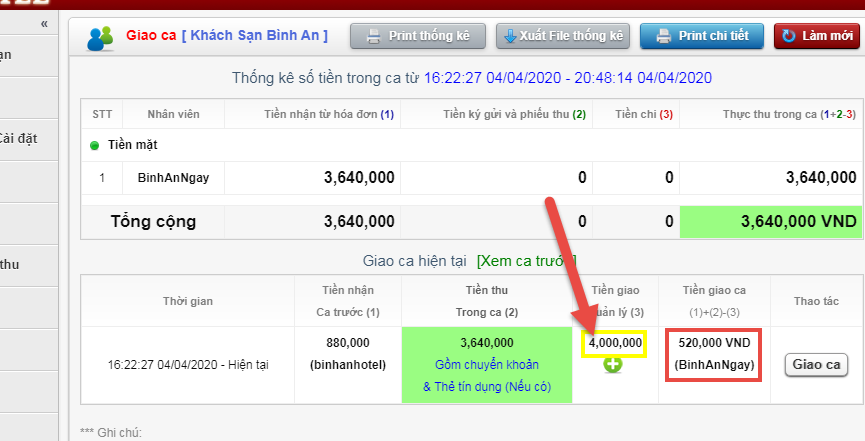Open the Xem ca trước link
This screenshot has height=441, width=865.
525,260
